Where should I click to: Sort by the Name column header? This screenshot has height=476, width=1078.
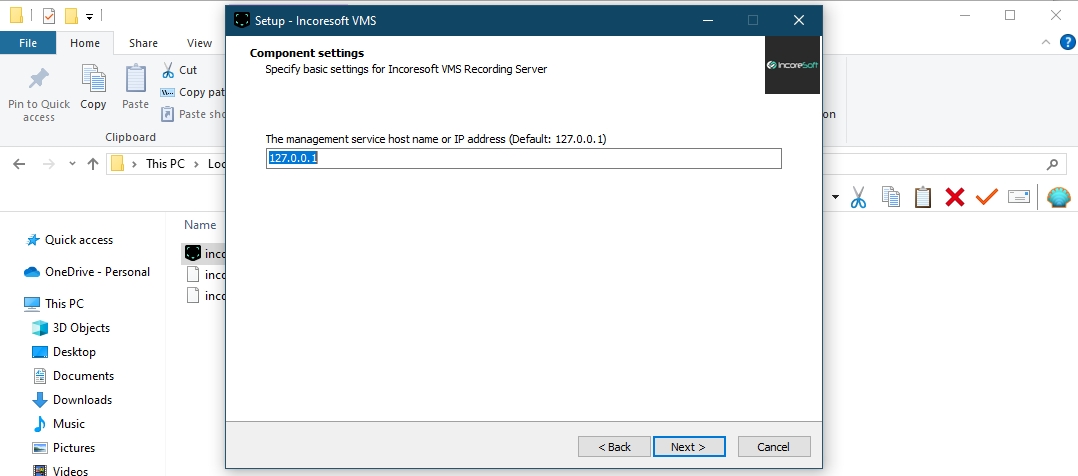tap(200, 225)
